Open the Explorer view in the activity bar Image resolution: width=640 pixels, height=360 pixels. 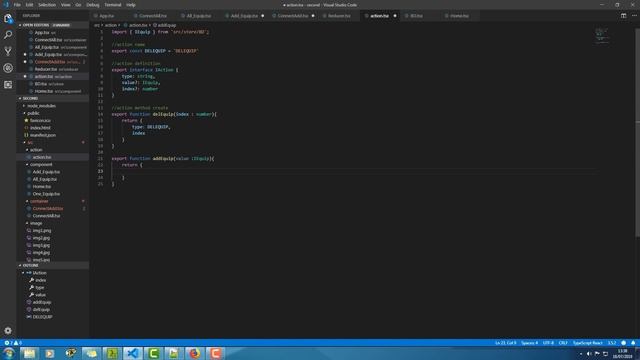point(8,18)
